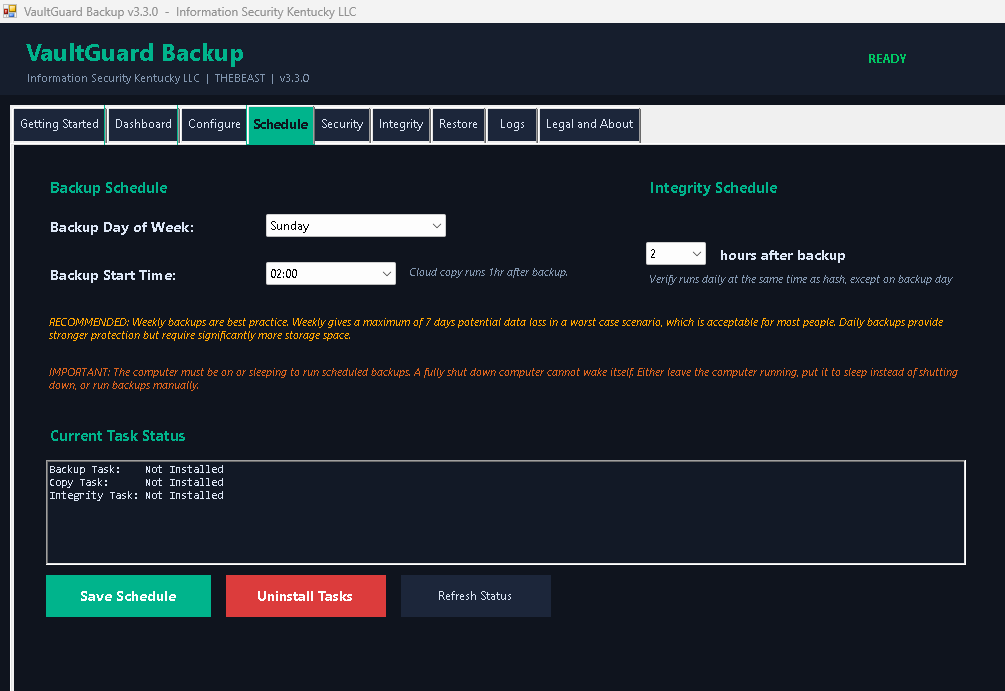The height and width of the screenshot is (691, 1005).
Task: Open the Configure tab
Action: [x=214, y=124]
